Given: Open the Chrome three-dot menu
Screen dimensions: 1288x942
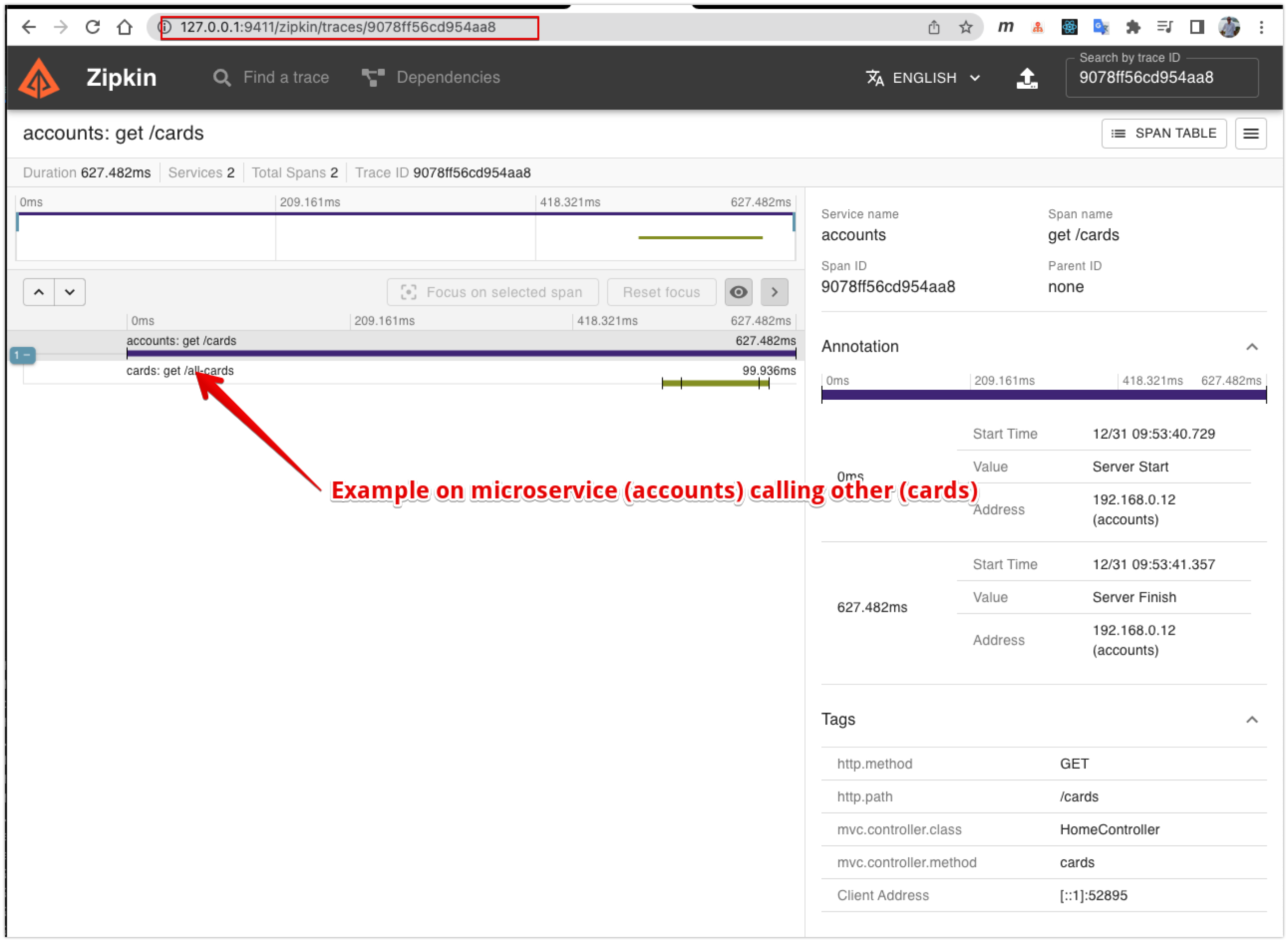Looking at the screenshot, I should pos(1261,27).
